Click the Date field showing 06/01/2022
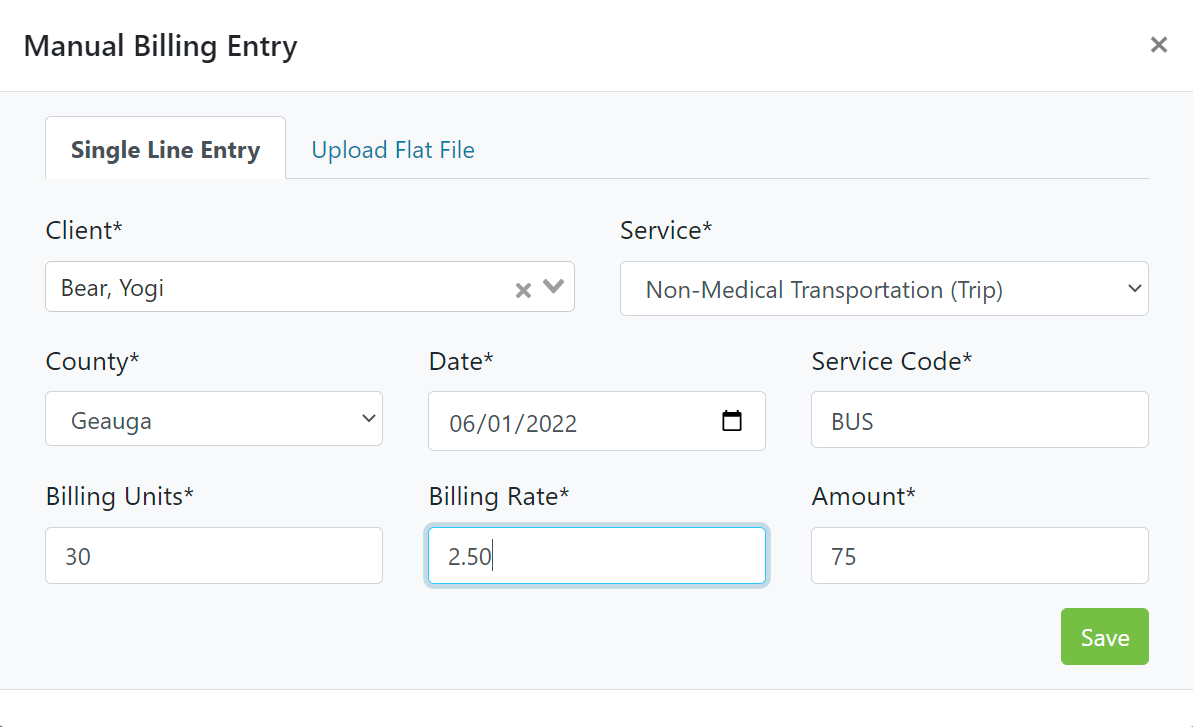The image size is (1193, 727). pos(560,421)
